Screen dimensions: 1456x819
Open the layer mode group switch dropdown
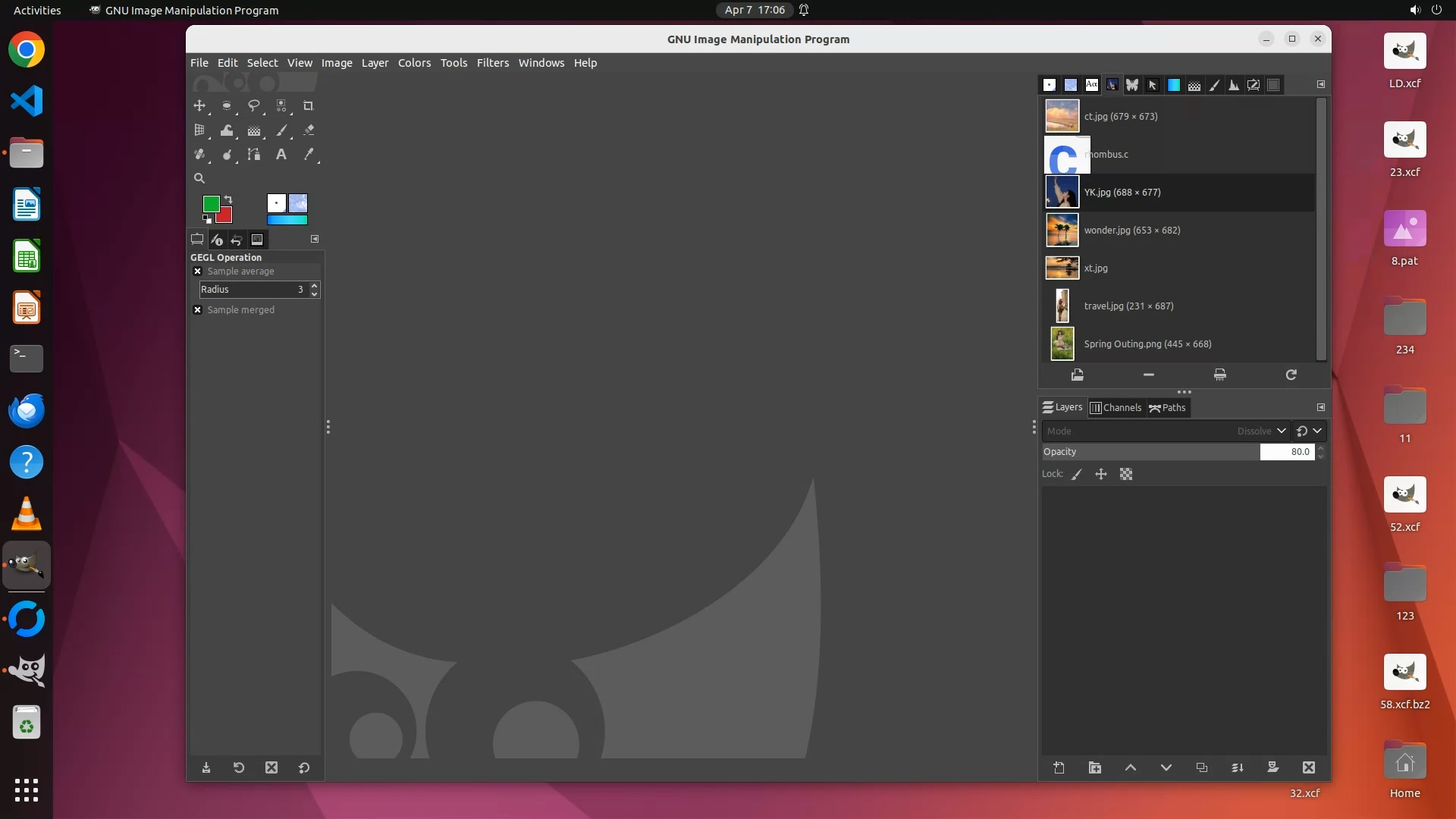[1310, 431]
